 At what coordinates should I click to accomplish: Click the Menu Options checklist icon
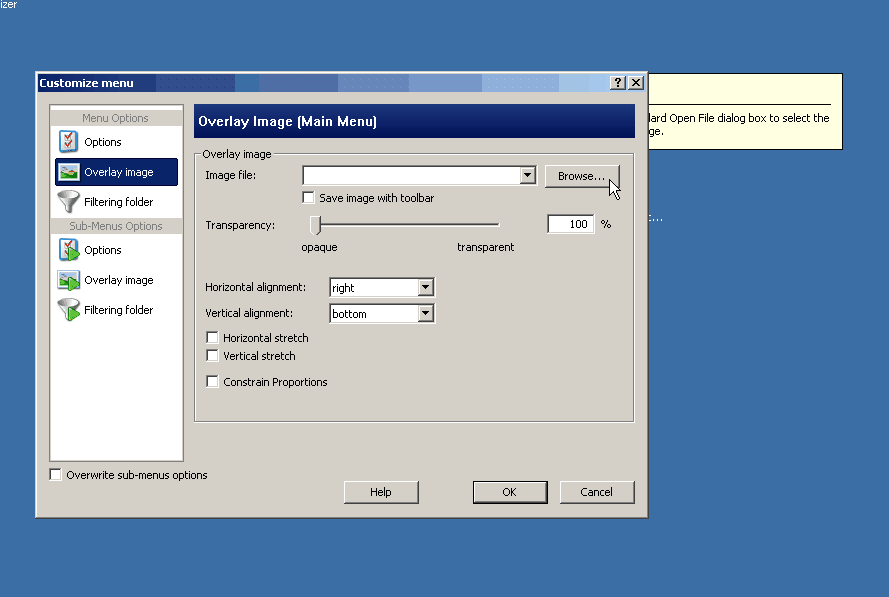pyautogui.click(x=69, y=142)
